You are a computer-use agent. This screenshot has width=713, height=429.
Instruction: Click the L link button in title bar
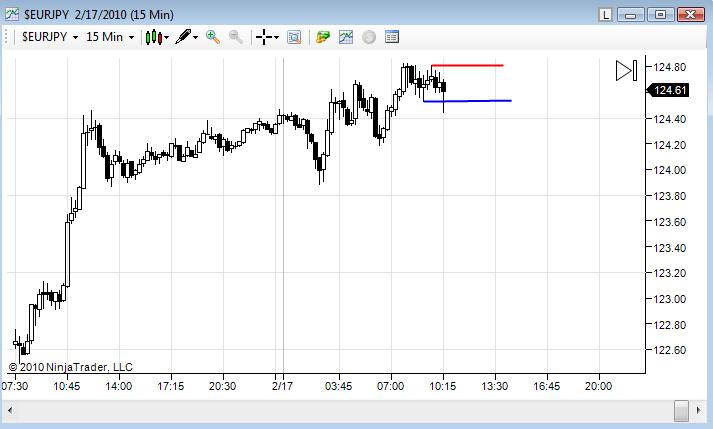605,15
